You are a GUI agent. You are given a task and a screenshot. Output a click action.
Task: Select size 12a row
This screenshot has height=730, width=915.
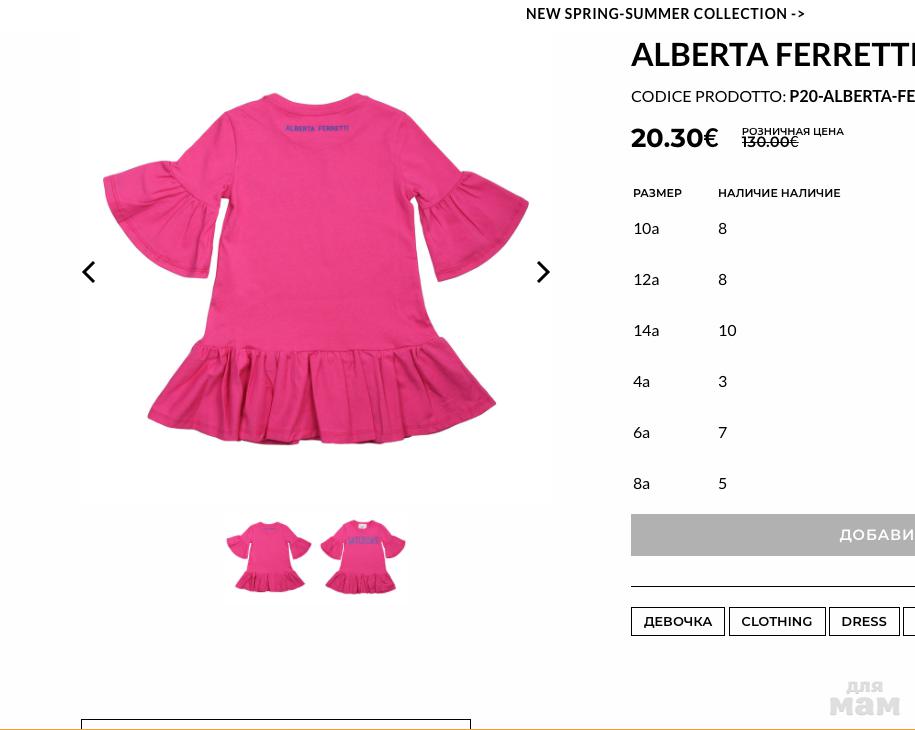coord(773,280)
